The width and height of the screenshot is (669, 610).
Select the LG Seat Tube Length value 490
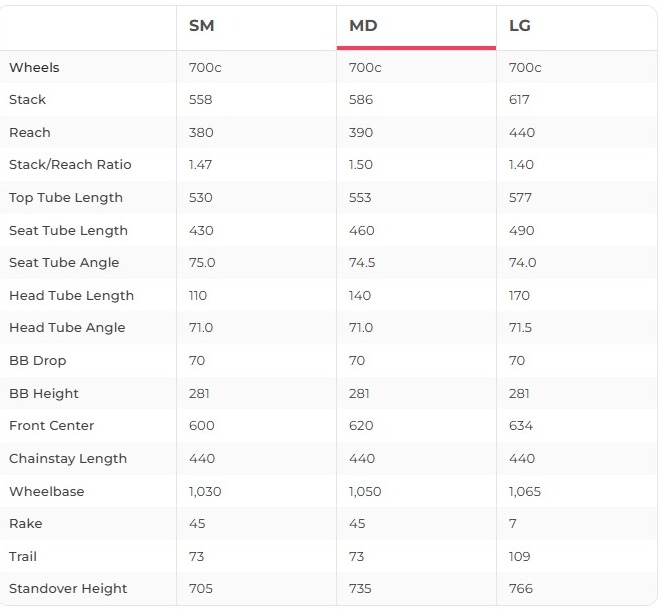[x=522, y=231]
